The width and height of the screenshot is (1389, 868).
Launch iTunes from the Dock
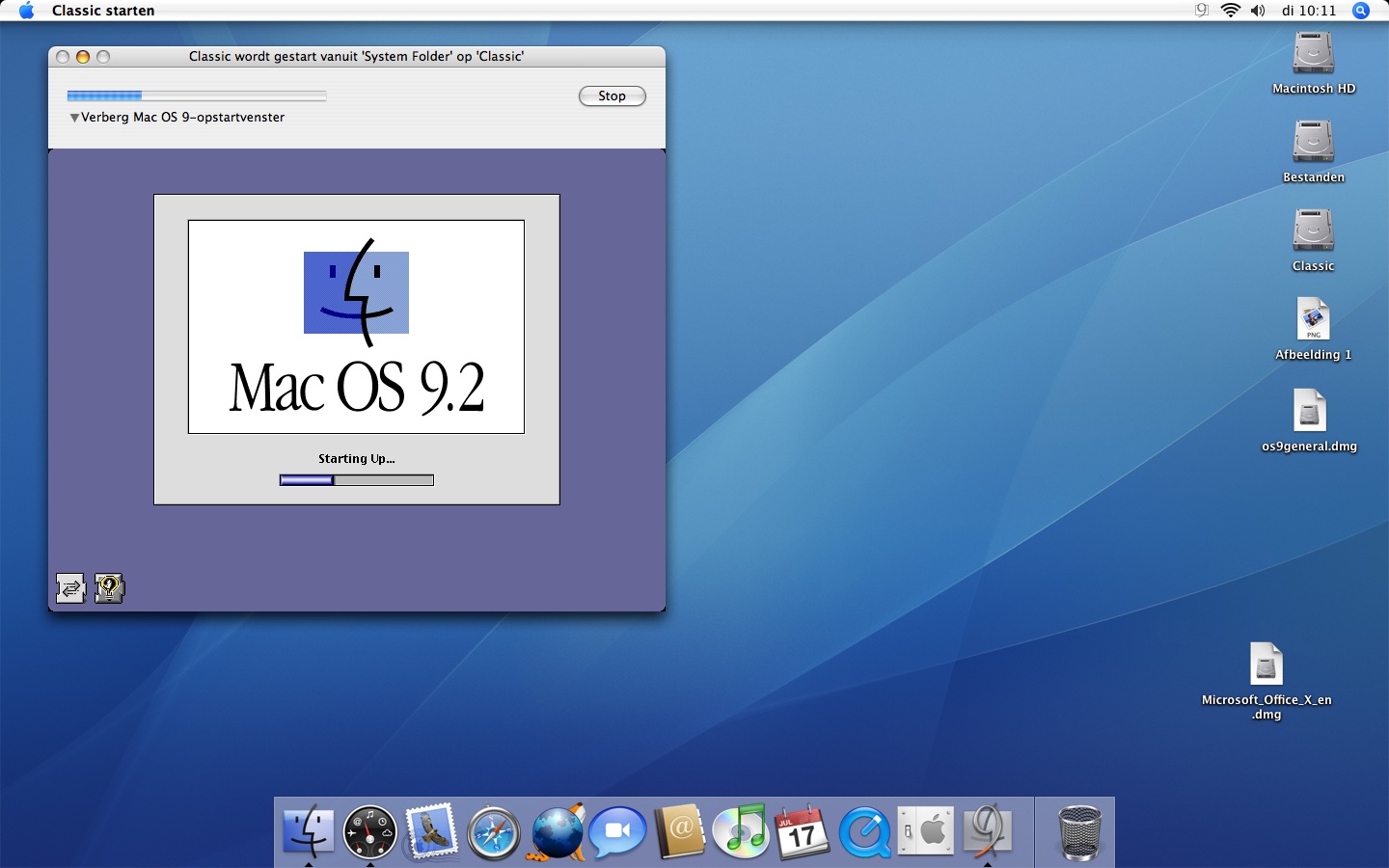tap(741, 832)
